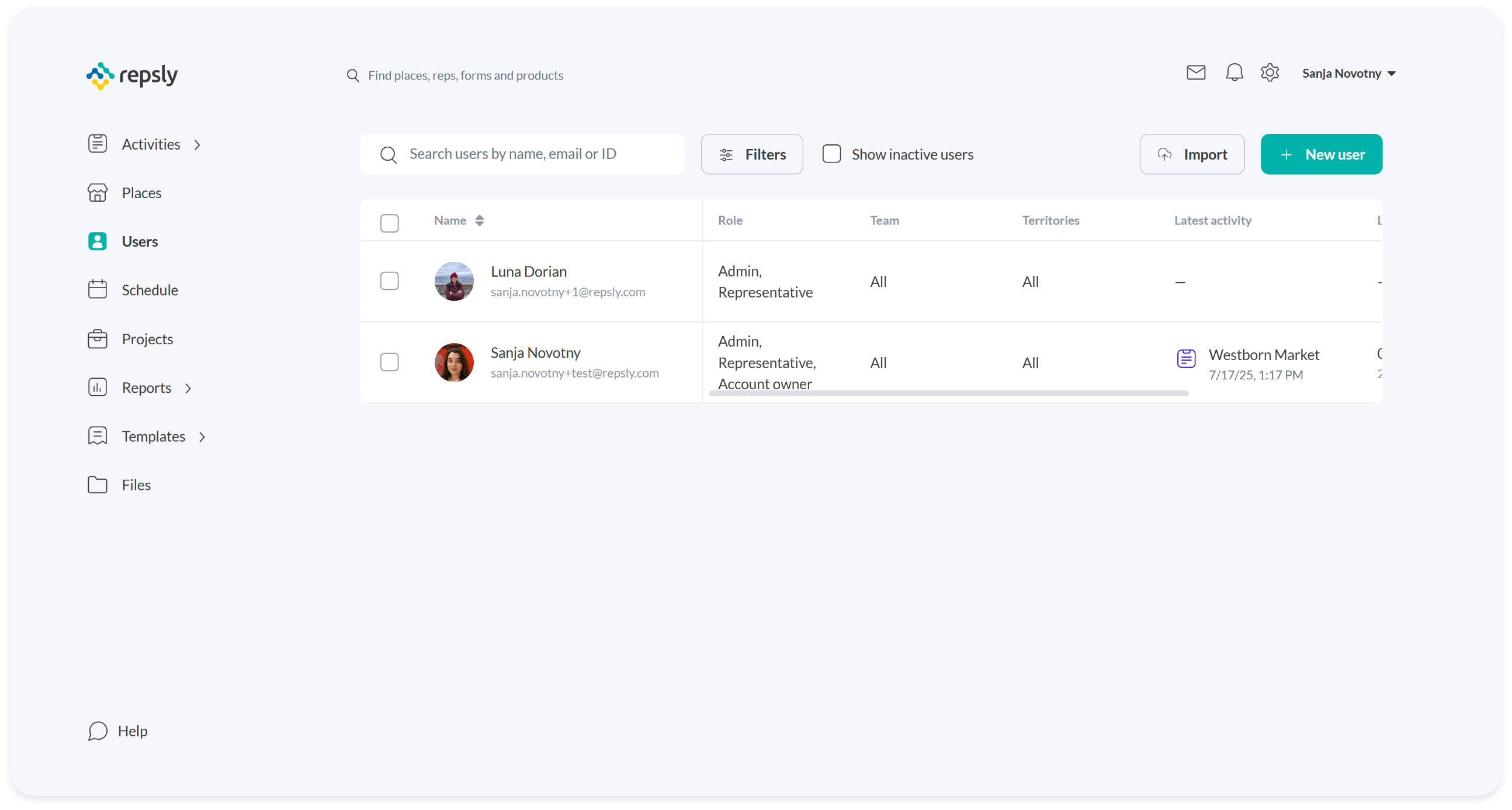This screenshot has height=810, width=1512.
Task: Open Files in the sidebar
Action: coord(136,485)
